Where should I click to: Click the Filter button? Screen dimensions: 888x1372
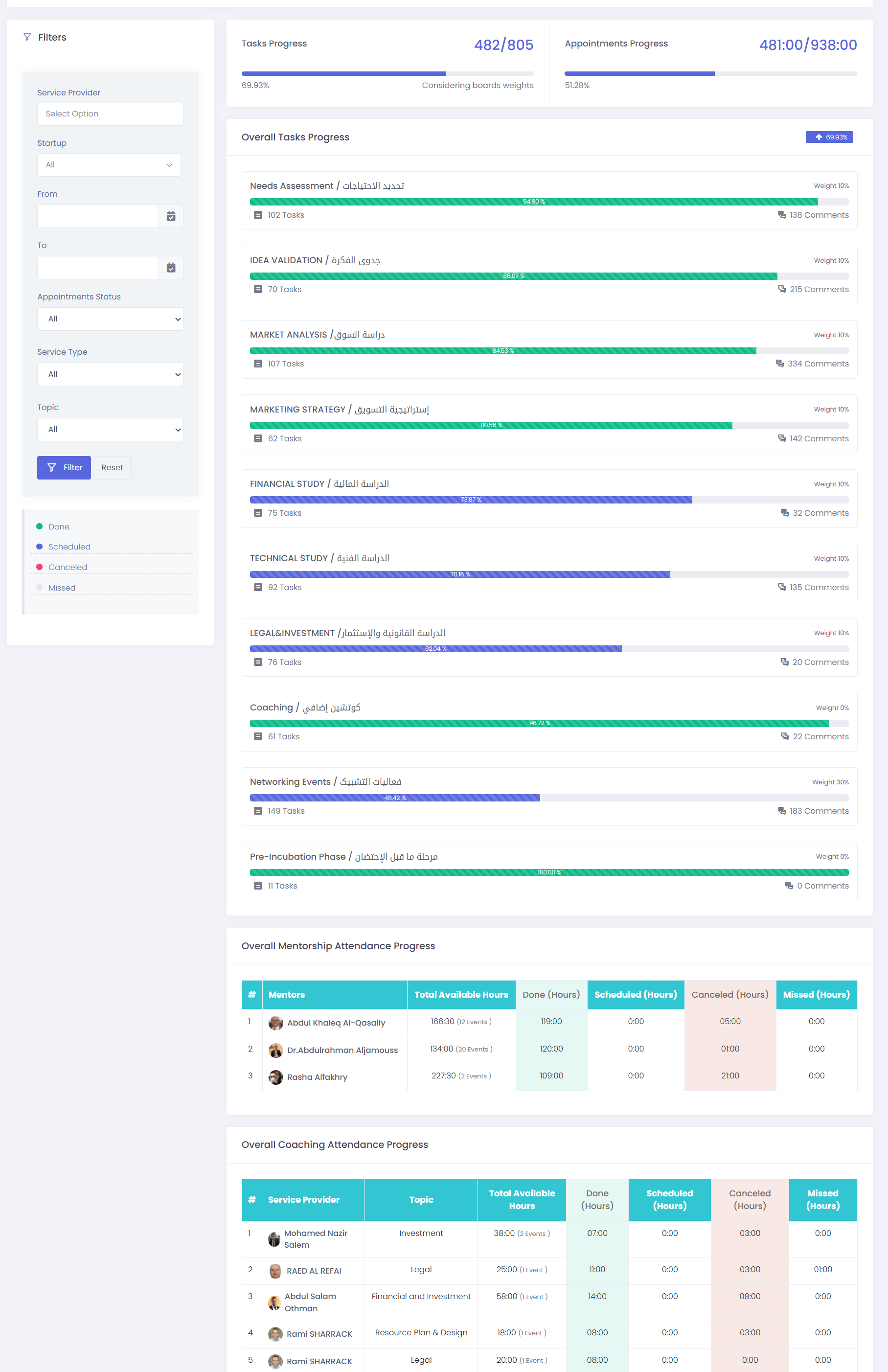click(x=64, y=467)
